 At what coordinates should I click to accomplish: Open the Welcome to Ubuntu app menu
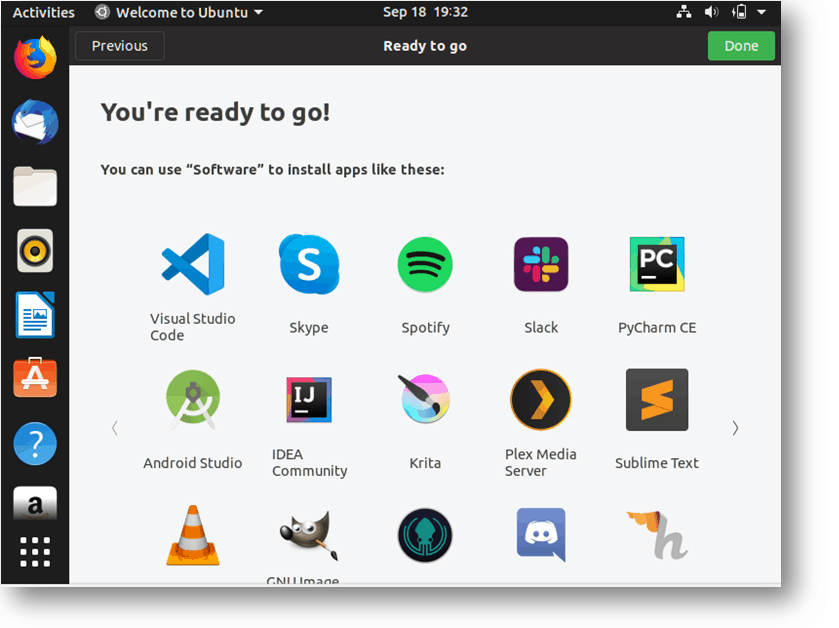tap(179, 12)
